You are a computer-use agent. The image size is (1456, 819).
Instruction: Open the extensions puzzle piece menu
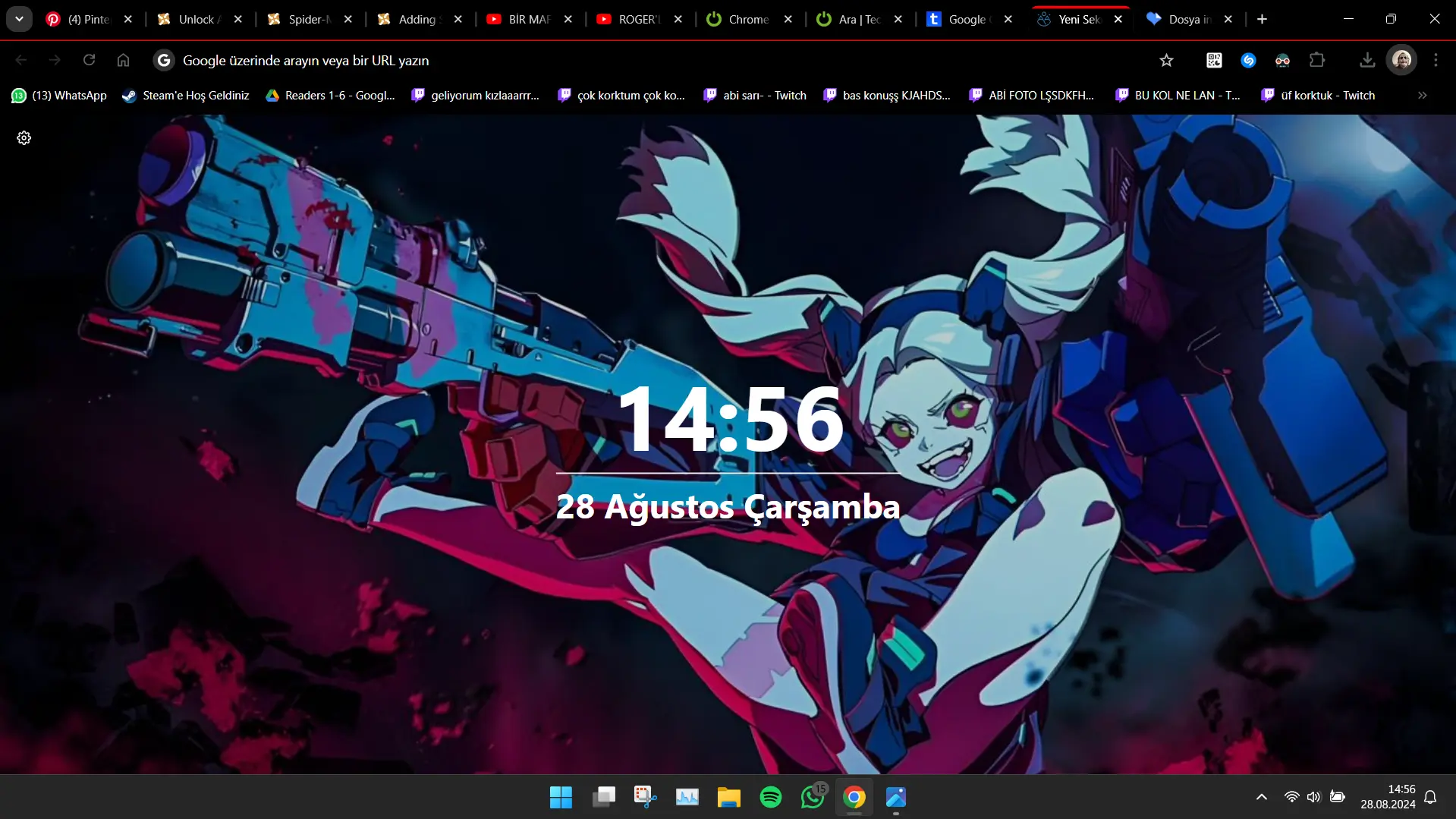1317,60
